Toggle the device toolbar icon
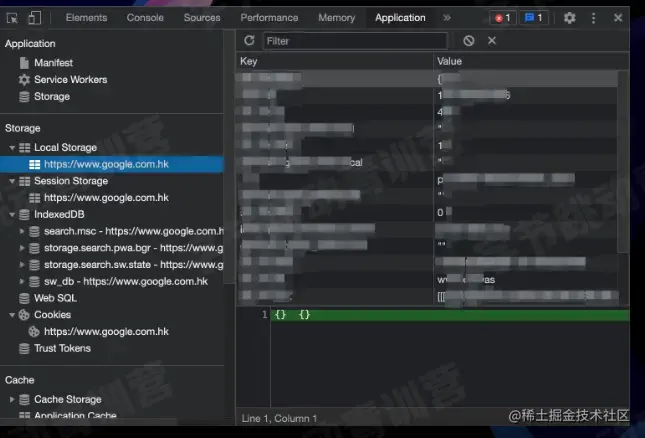Screen dimensions: 645x438 [x=35, y=18]
